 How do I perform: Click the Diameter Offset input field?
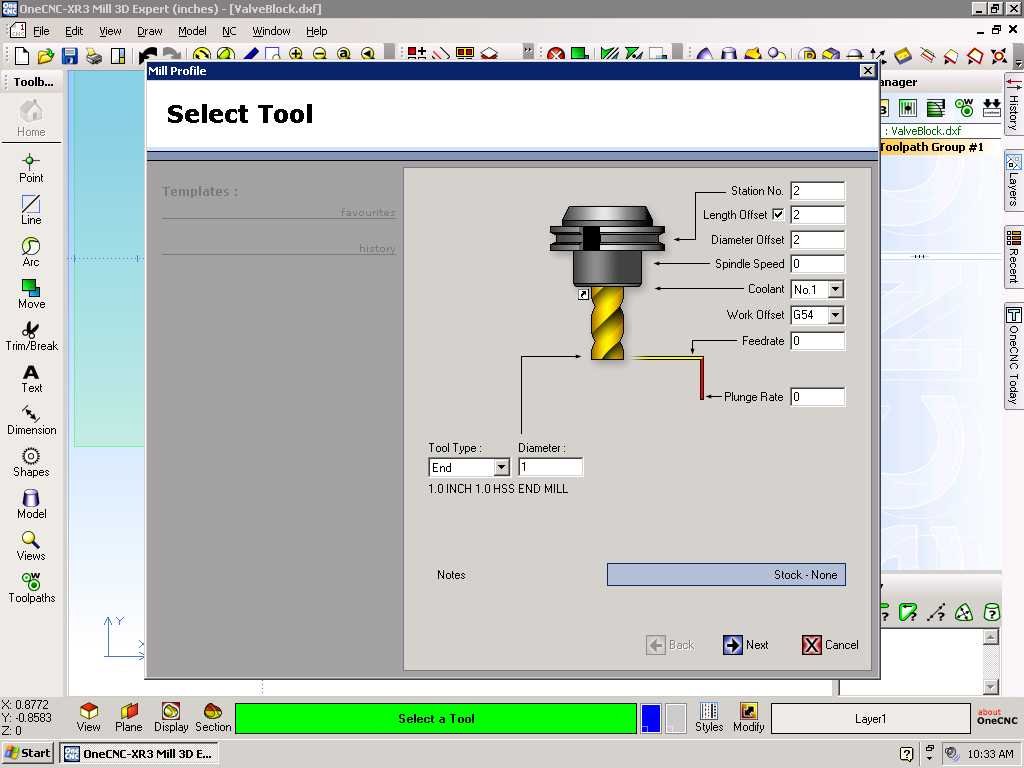tap(817, 240)
